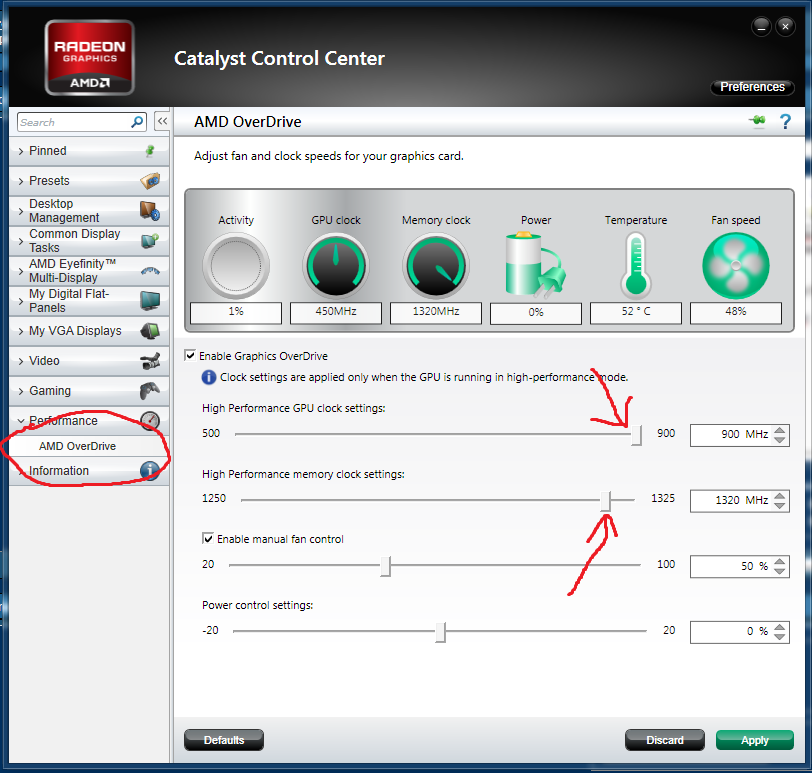812x773 pixels.
Task: Click the pin icon in Pinned row
Action: [150, 151]
